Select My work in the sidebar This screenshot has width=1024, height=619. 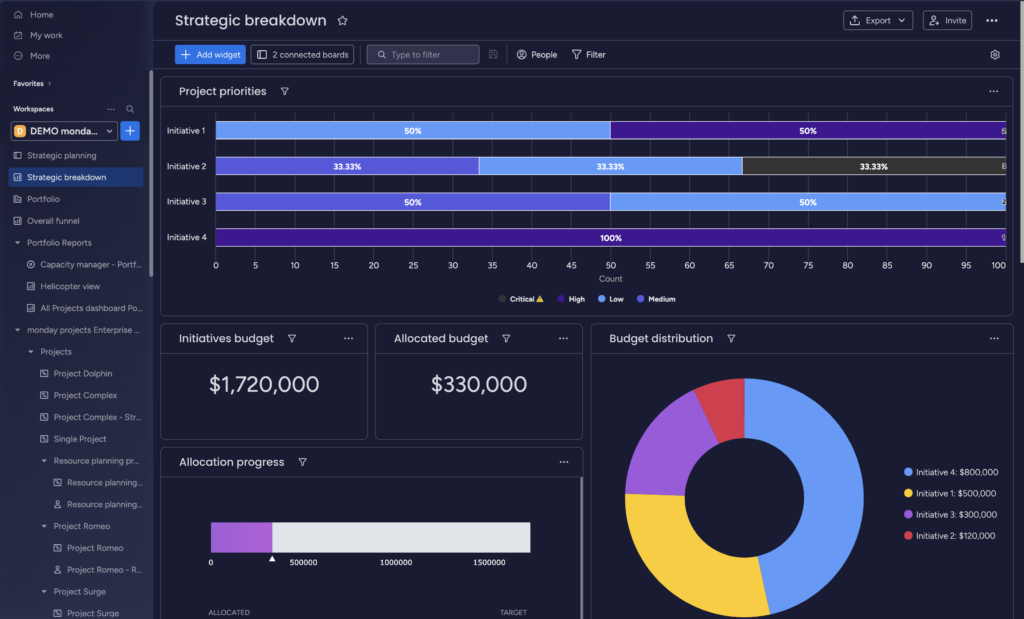[36, 33]
